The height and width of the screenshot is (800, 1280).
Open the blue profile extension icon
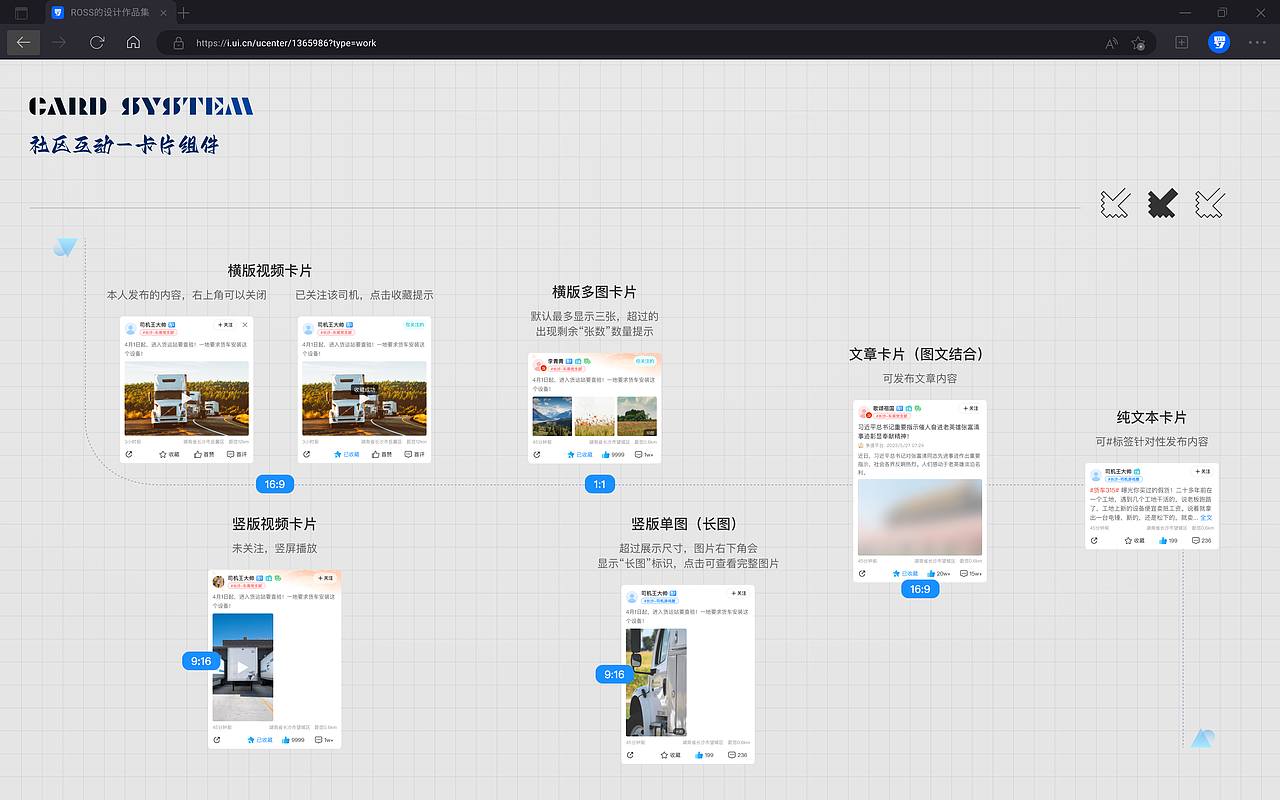pos(1219,42)
